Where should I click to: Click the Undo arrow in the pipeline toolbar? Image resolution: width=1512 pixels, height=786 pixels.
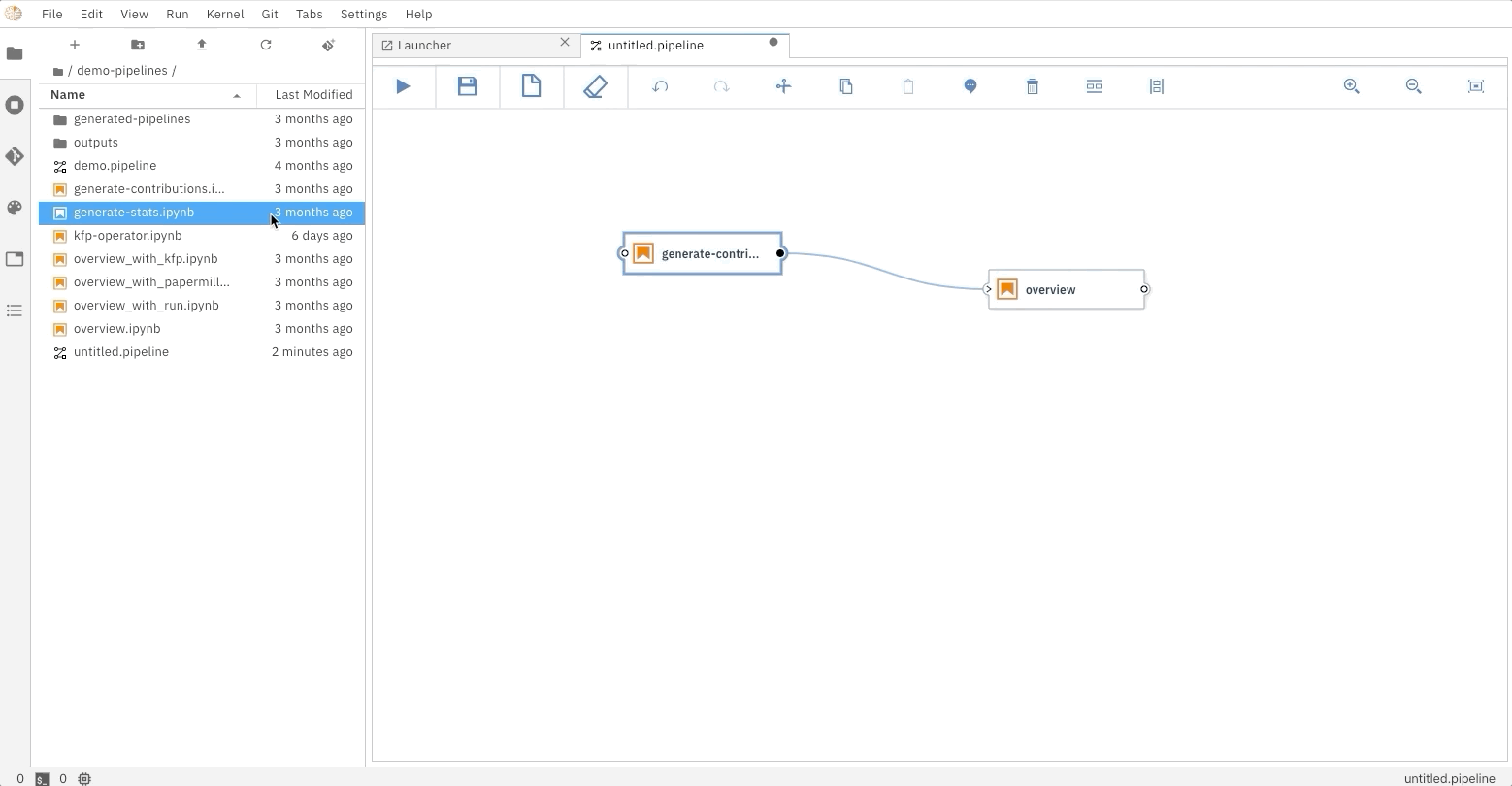click(x=660, y=86)
